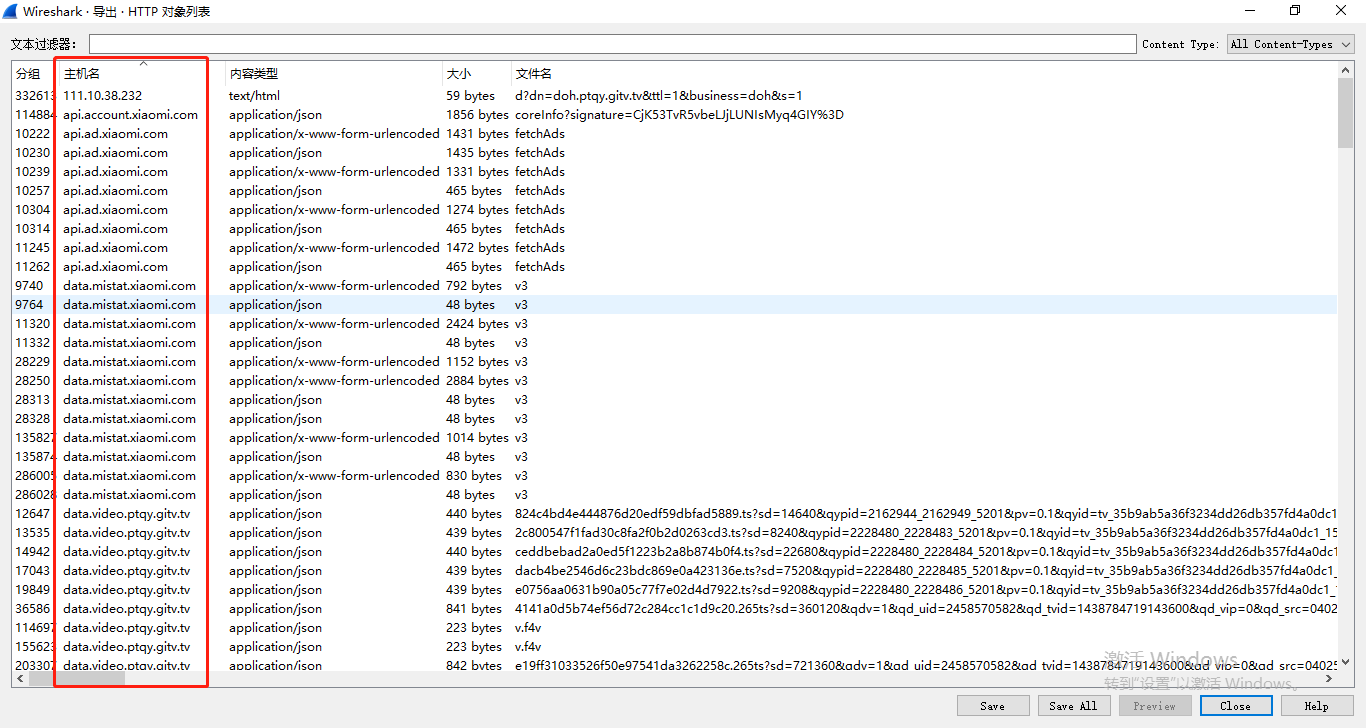The height and width of the screenshot is (728, 1366).
Task: Focus the 文本过滤器 text filter field
Action: [x=612, y=44]
